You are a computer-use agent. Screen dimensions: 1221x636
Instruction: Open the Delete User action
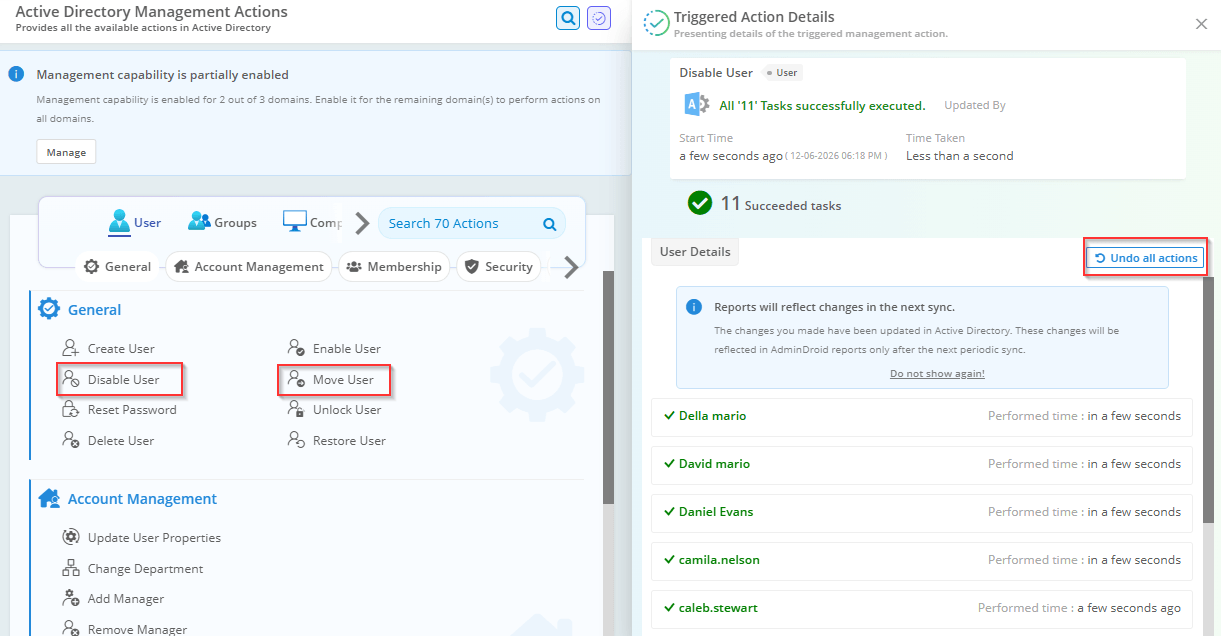coord(121,441)
